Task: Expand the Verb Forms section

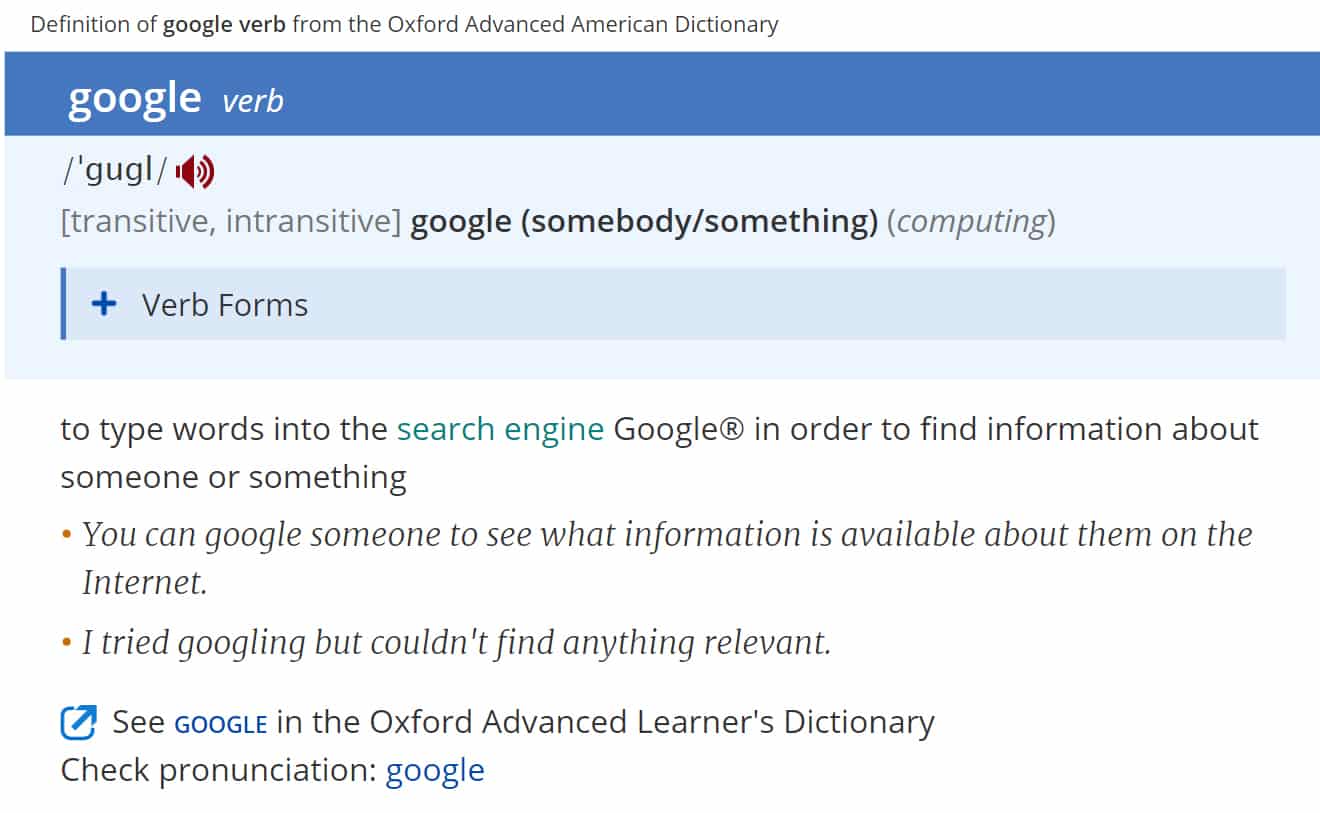Action: click(x=225, y=304)
